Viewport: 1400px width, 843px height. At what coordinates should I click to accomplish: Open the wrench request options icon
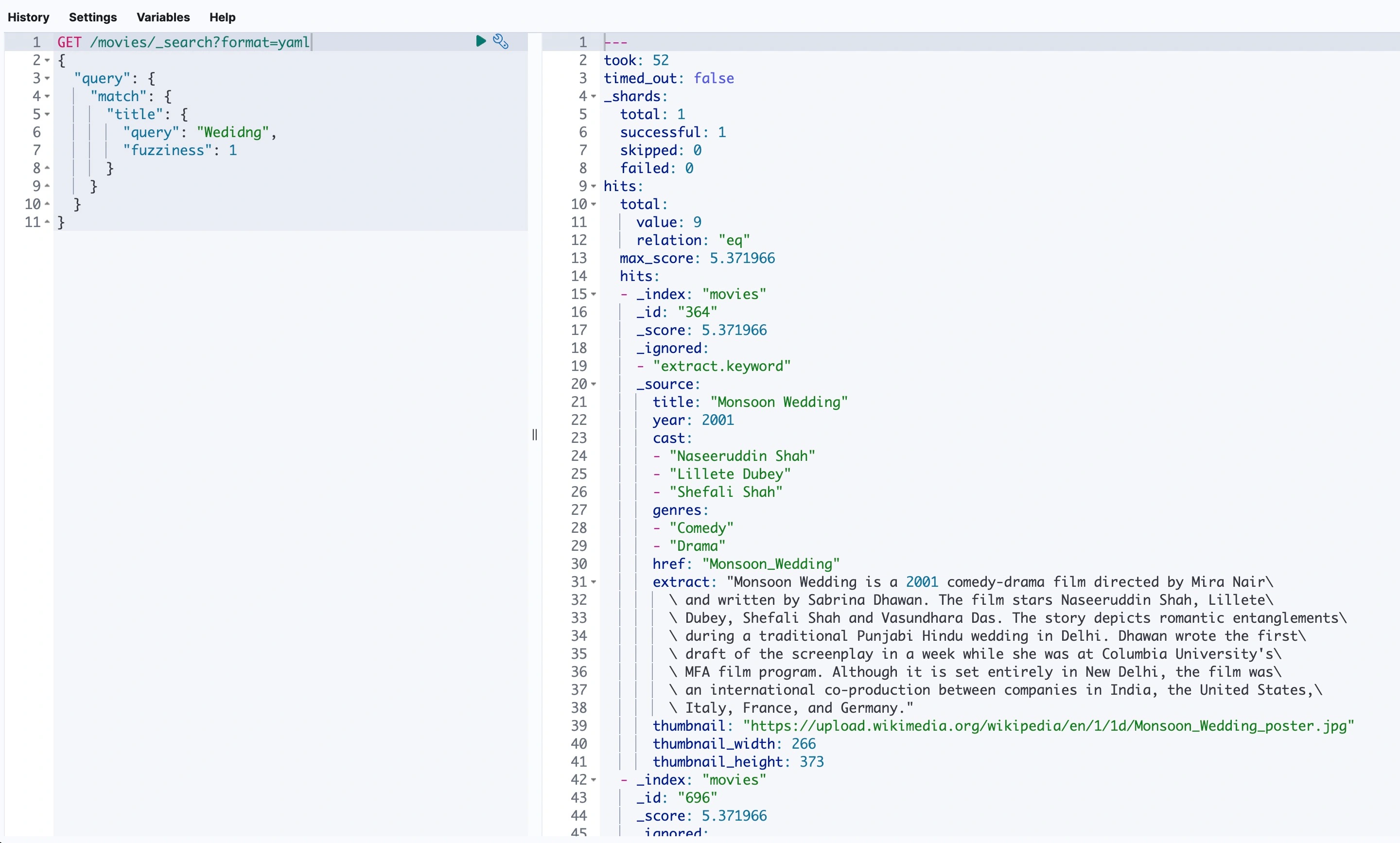click(x=500, y=41)
